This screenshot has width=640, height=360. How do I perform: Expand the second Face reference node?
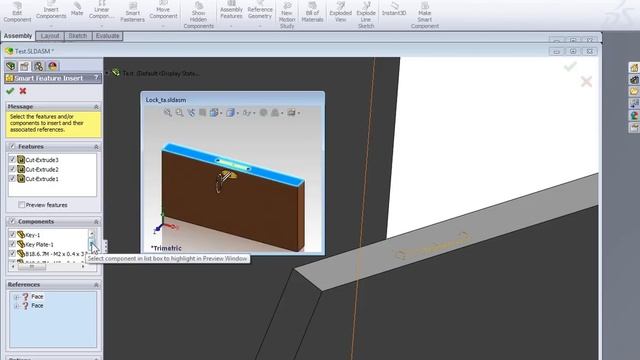coord(16,306)
